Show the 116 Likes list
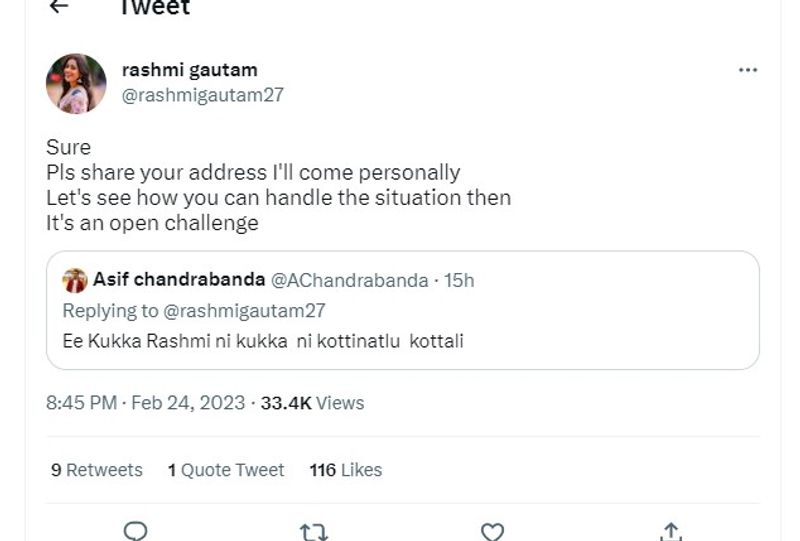This screenshot has width=800, height=541. [x=346, y=470]
